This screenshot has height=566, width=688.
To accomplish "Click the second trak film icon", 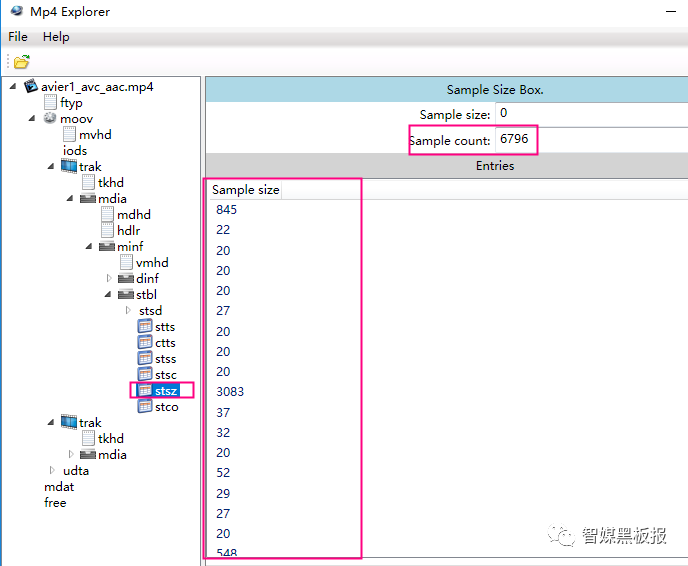I will click(x=69, y=422).
